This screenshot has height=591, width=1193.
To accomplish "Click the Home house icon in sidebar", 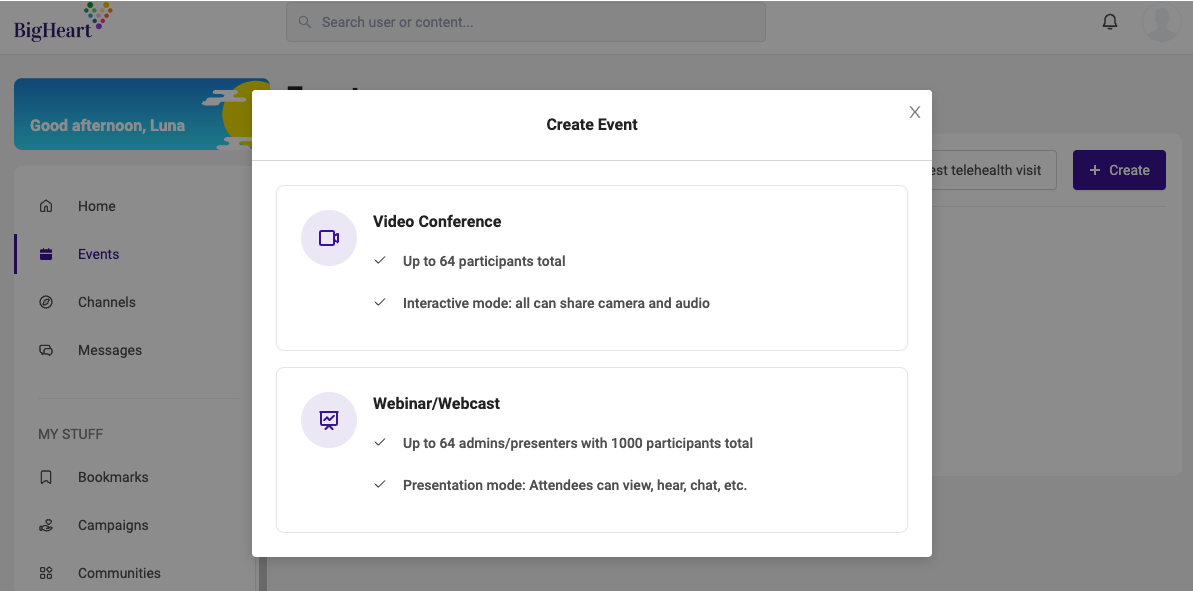I will 46,206.
